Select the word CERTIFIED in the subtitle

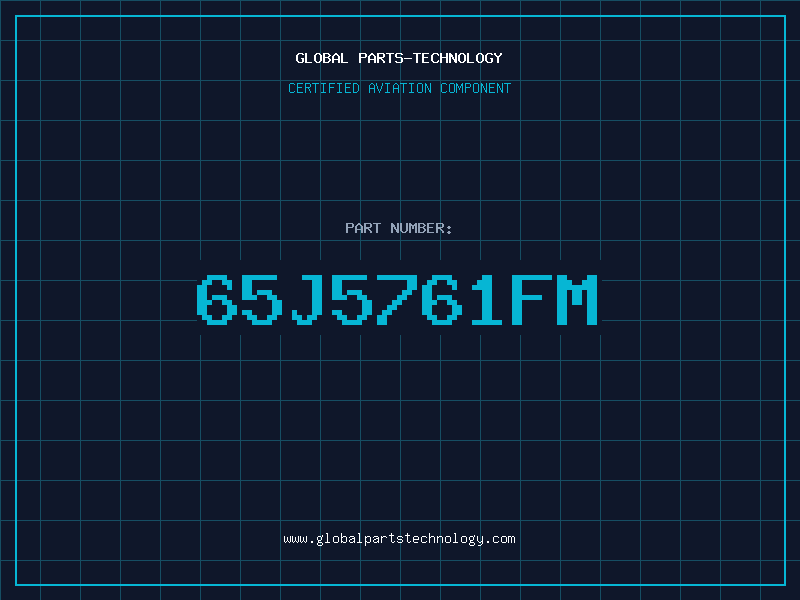pos(324,88)
